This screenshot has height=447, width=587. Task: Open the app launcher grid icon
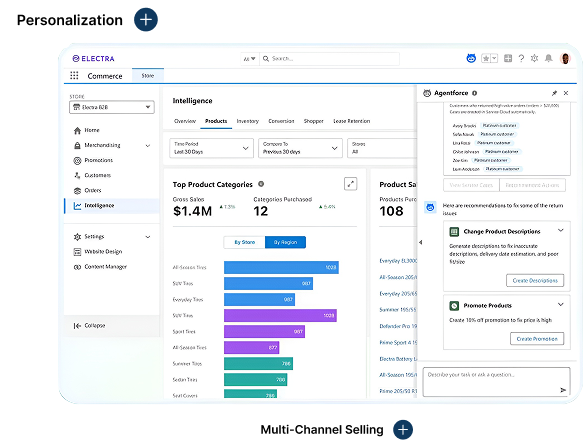pyautogui.click(x=74, y=76)
